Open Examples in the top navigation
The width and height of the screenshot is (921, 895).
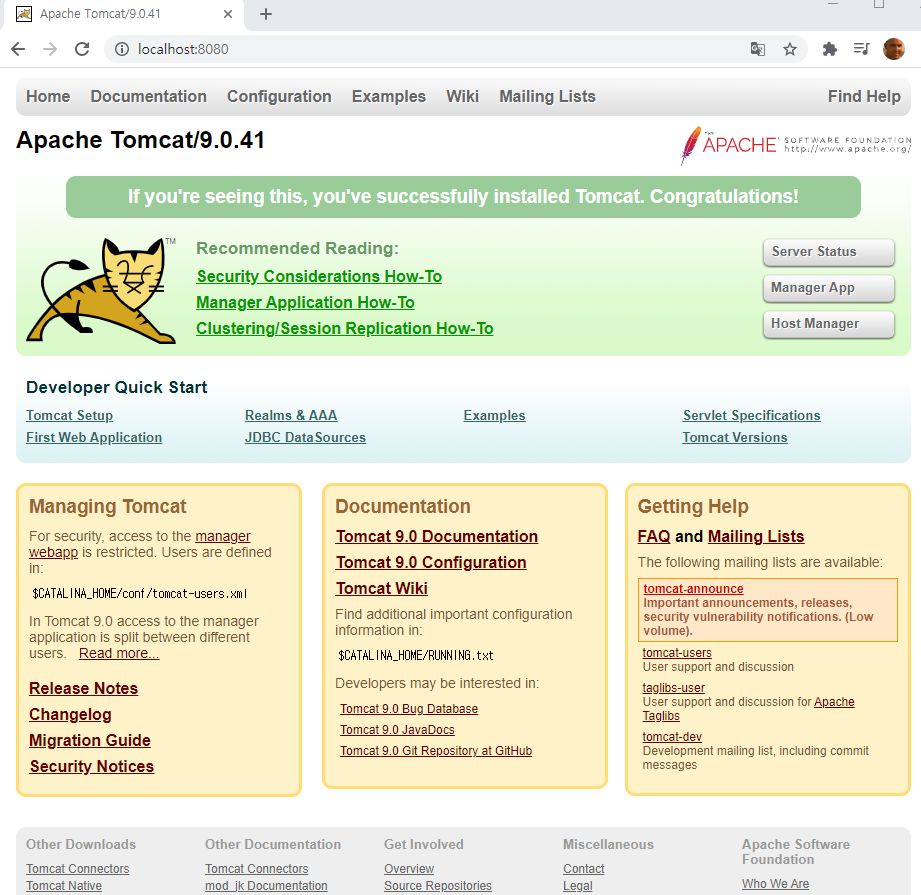pyautogui.click(x=389, y=96)
